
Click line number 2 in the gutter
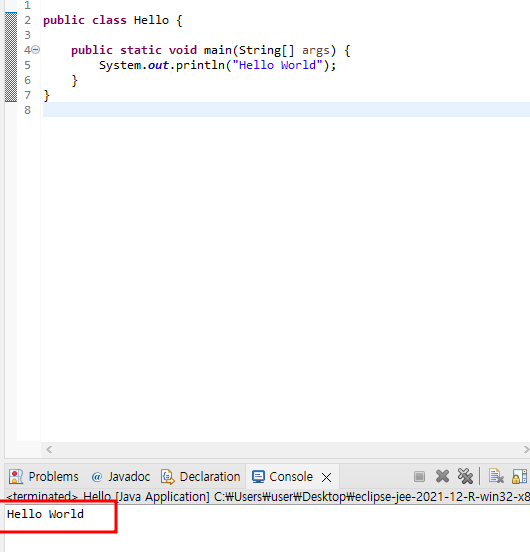[27, 20]
